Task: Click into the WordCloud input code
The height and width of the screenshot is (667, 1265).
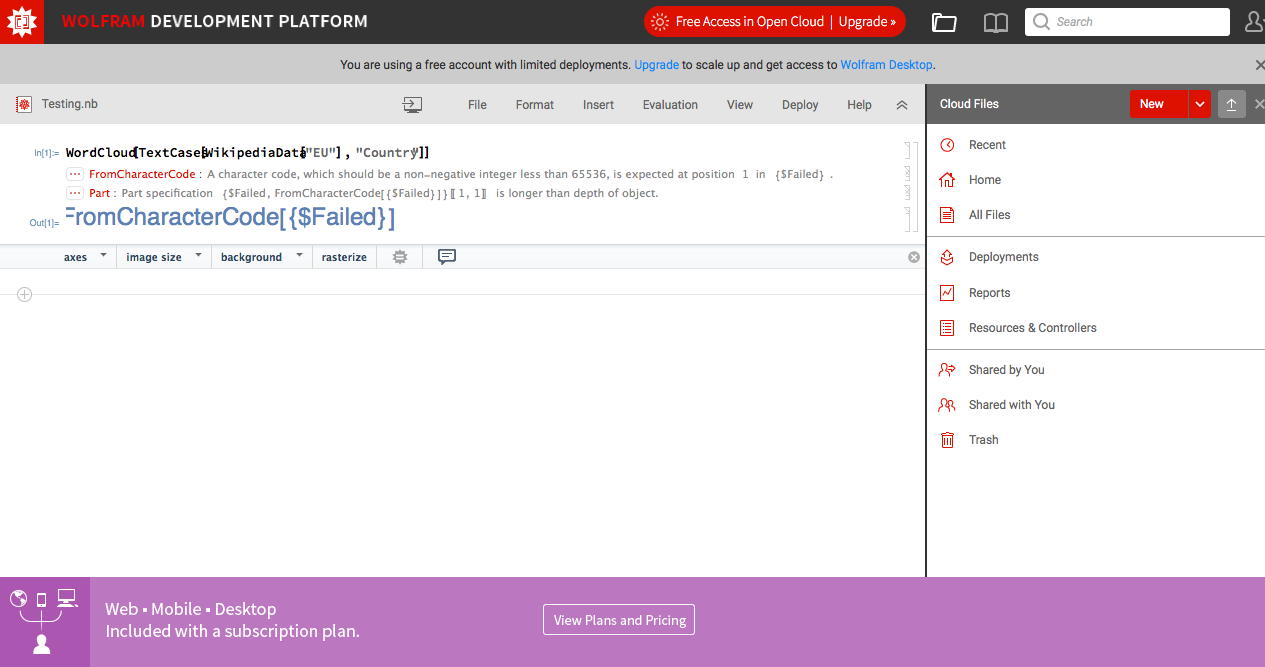Action: (247, 153)
